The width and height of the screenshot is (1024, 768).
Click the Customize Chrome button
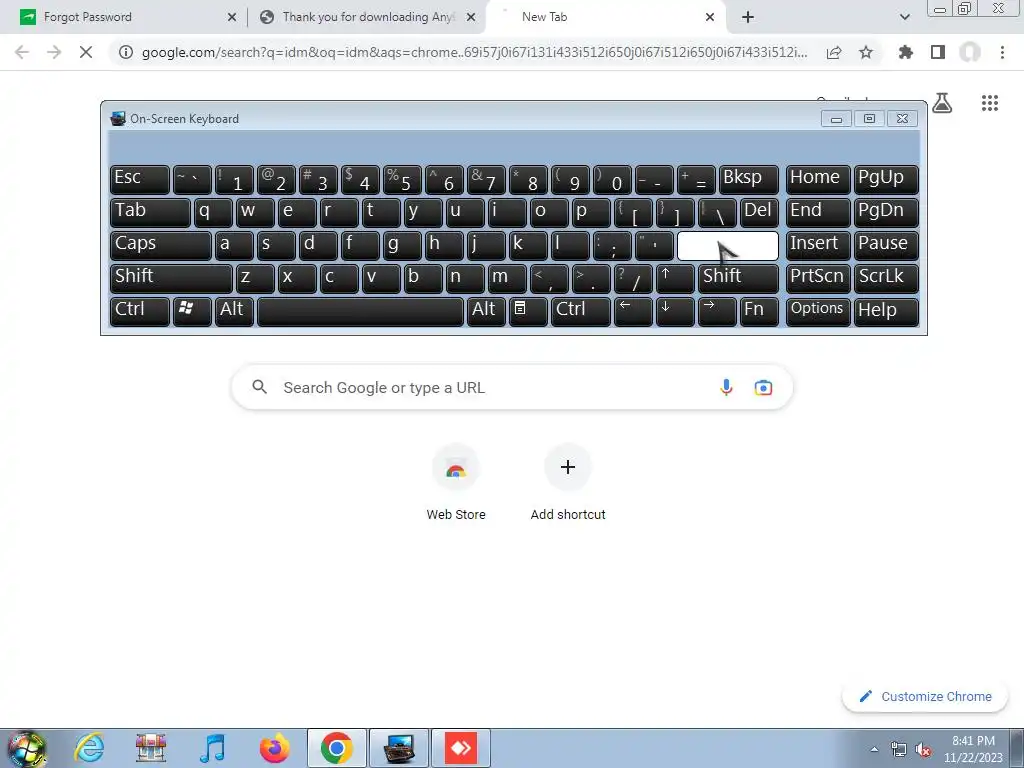926,697
